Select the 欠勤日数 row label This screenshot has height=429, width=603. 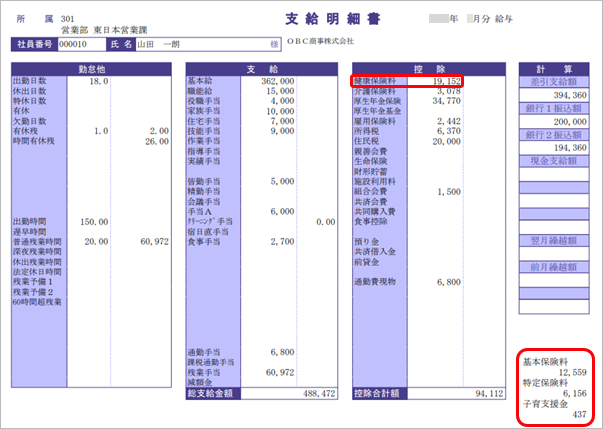click(x=30, y=121)
